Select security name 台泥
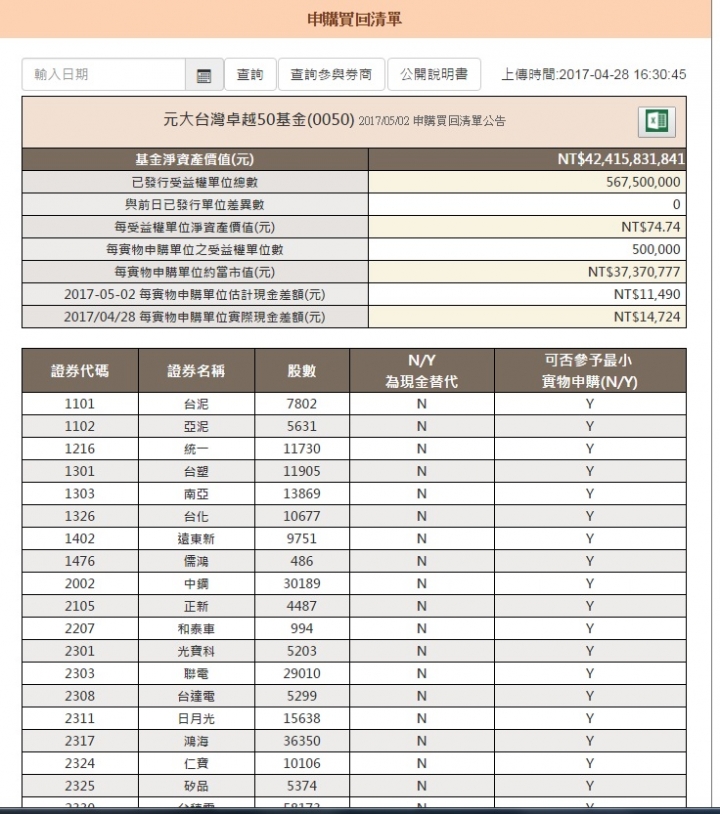 coord(196,404)
